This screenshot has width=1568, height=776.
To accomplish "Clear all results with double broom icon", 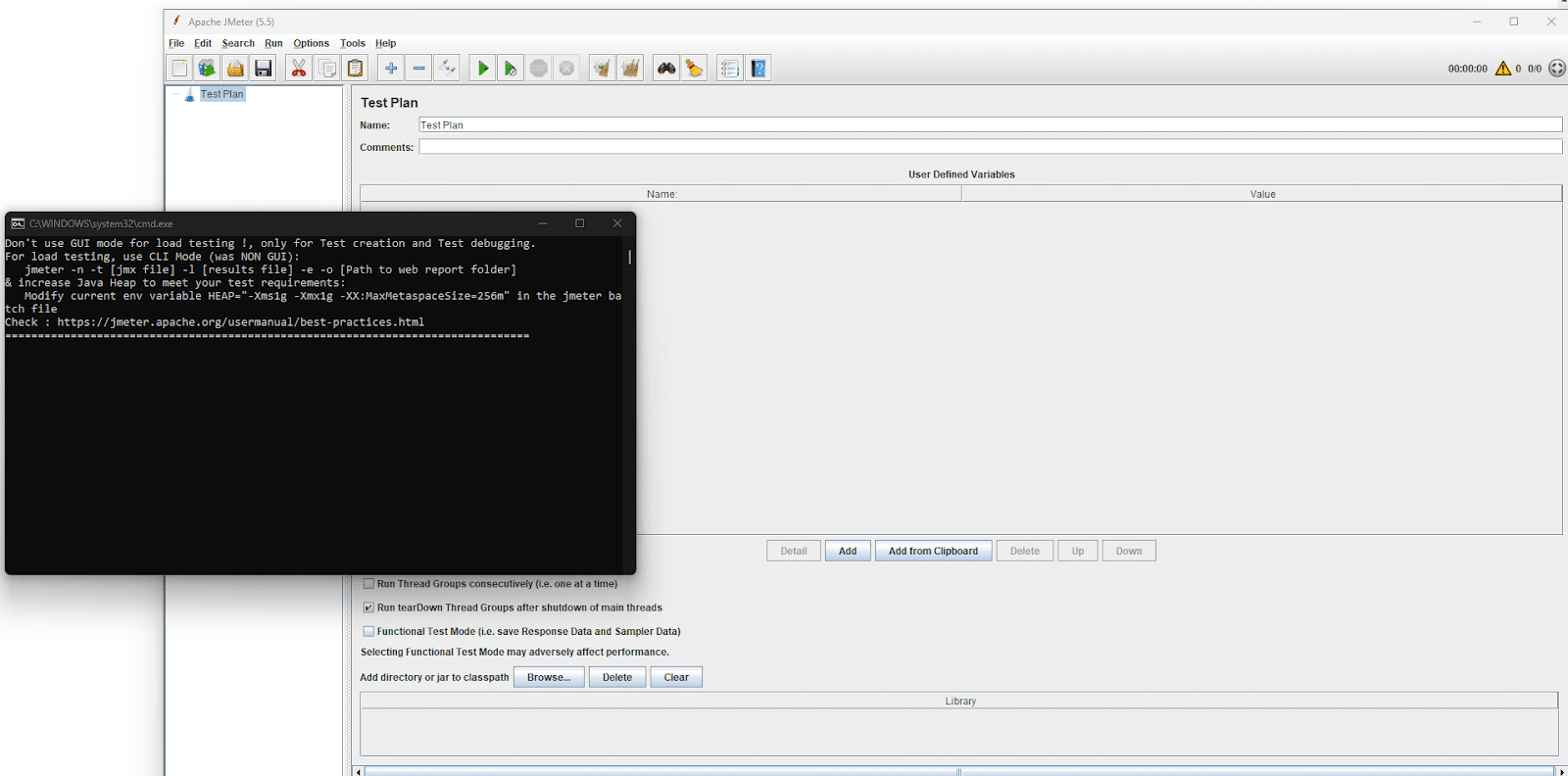I will tap(630, 68).
